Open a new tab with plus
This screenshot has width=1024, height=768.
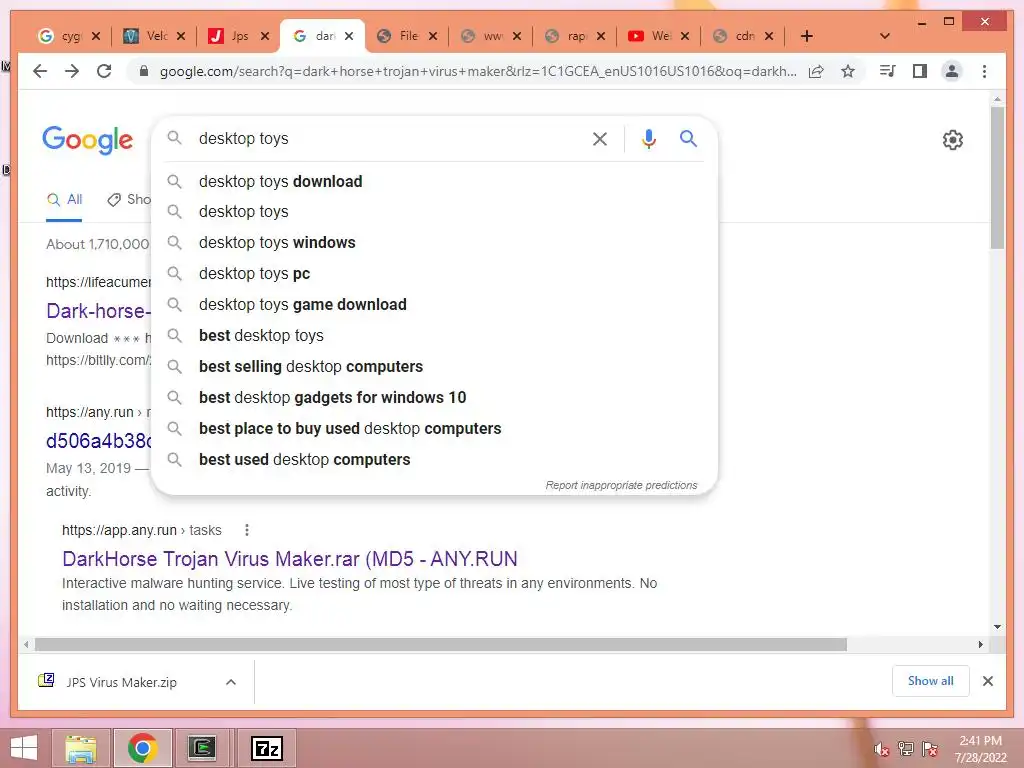(807, 36)
